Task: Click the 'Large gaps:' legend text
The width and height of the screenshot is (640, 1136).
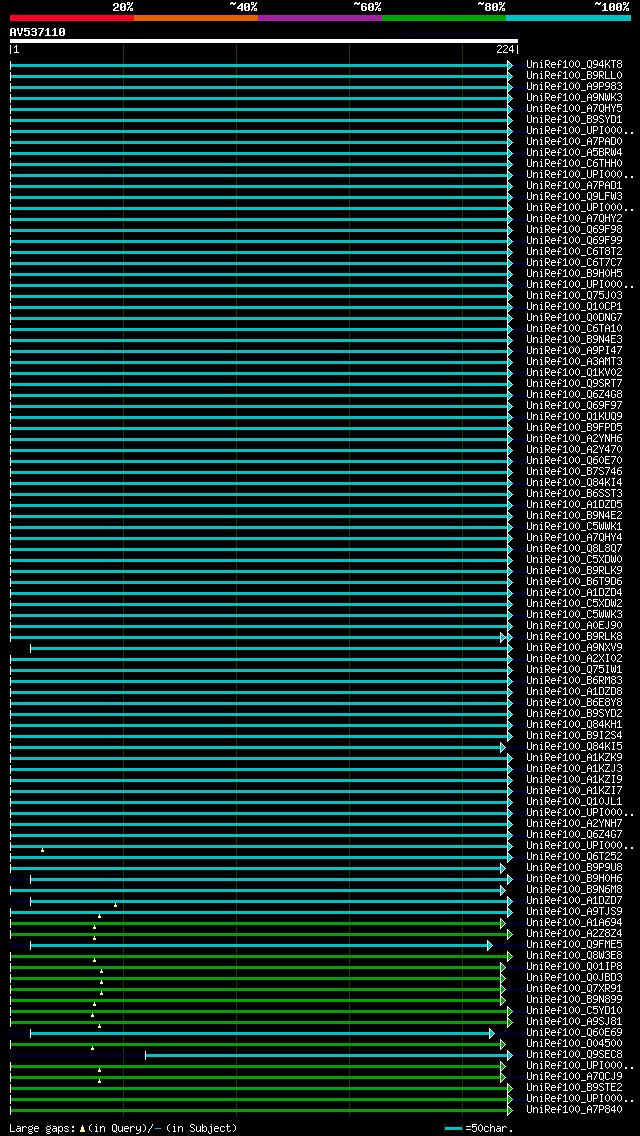Action: [42, 1128]
